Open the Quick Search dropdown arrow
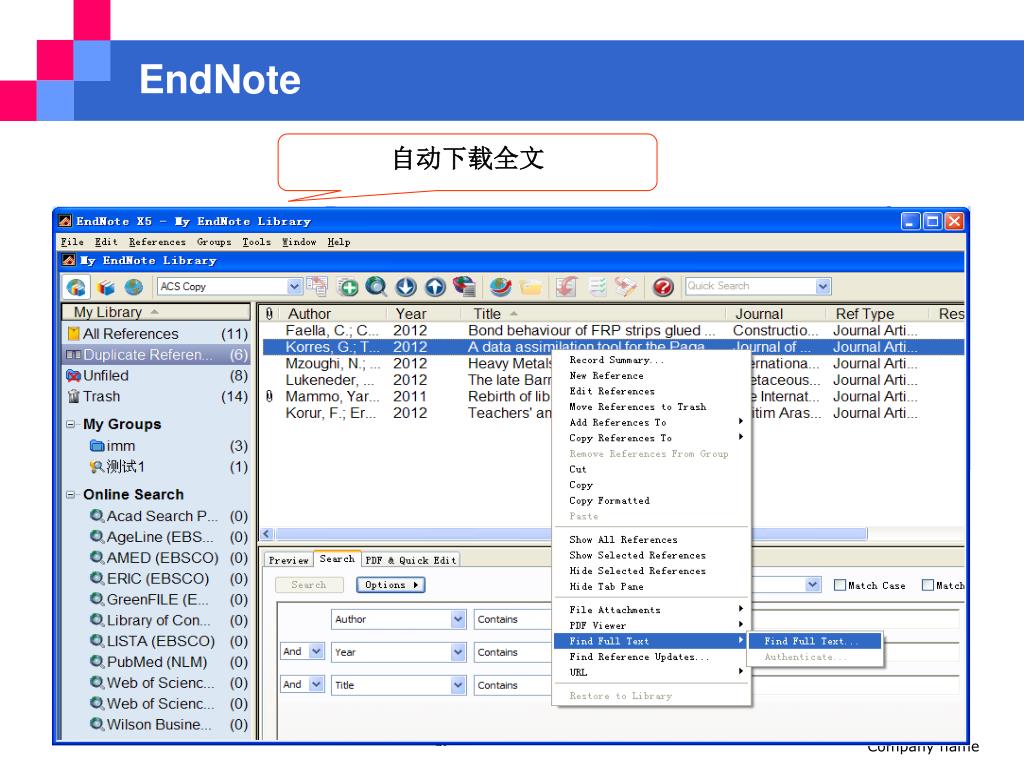Screen dimensions: 1024x768 (823, 286)
